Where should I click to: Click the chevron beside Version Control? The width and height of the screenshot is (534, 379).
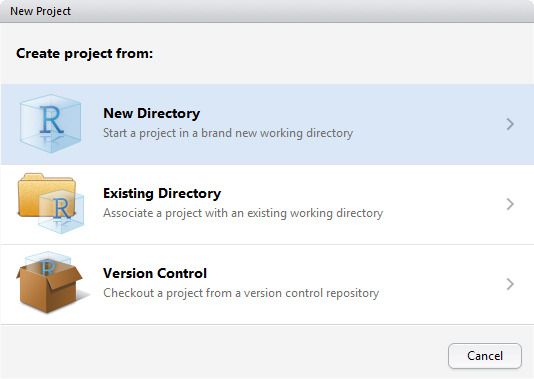pos(510,284)
